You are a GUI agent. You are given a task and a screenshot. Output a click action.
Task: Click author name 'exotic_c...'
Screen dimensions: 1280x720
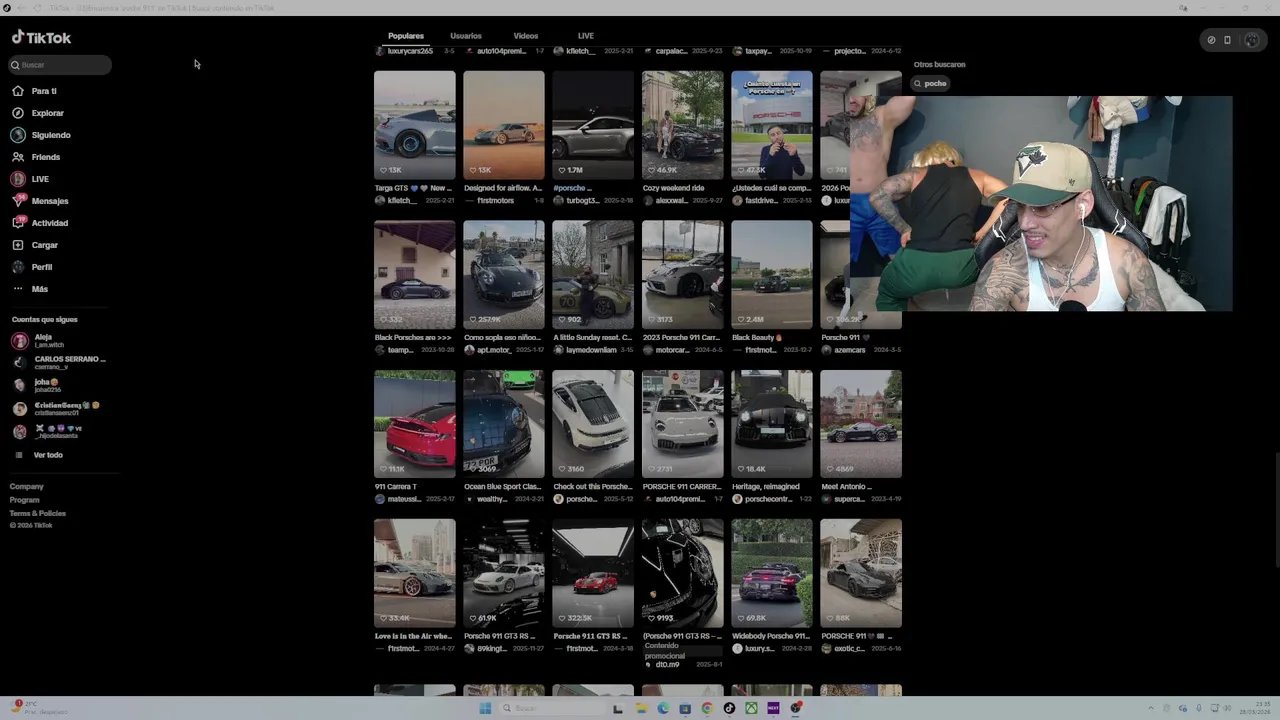[x=849, y=648]
